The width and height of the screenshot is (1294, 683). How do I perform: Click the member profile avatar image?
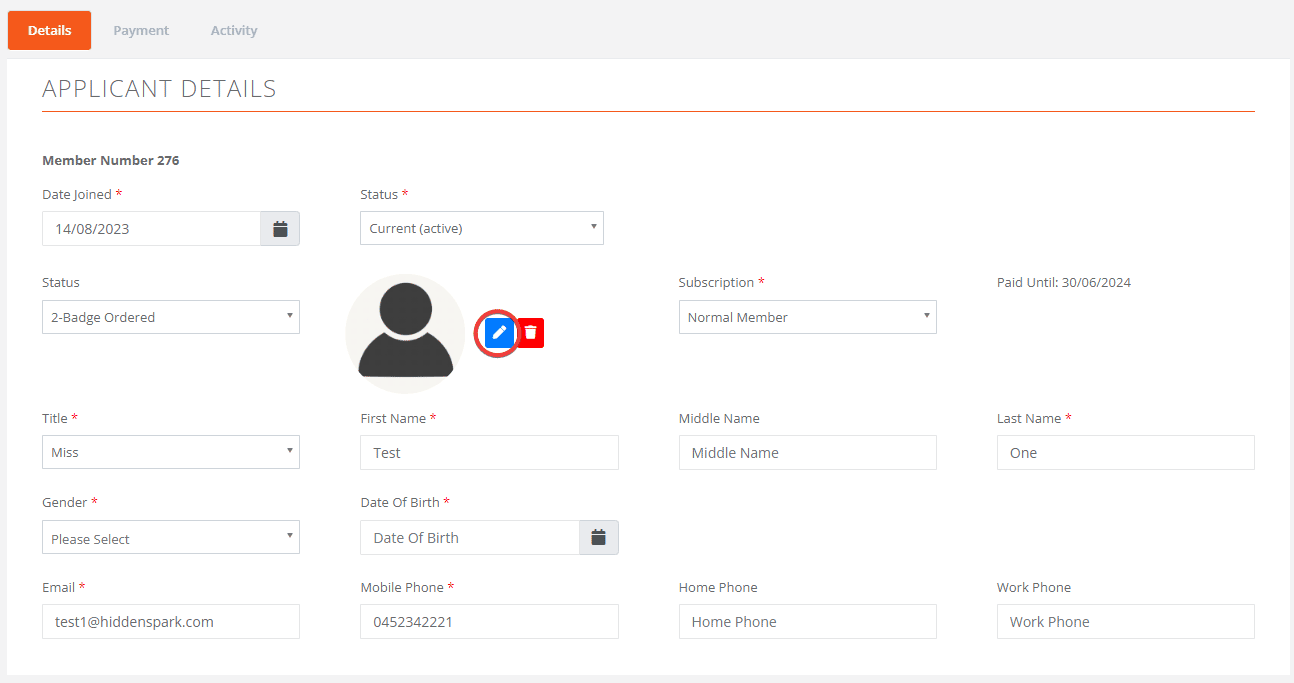tap(405, 333)
